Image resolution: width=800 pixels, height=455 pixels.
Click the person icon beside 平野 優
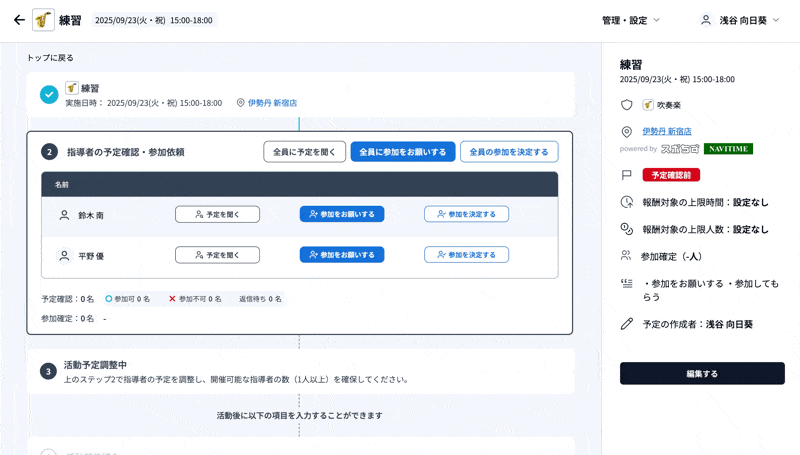tap(64, 256)
